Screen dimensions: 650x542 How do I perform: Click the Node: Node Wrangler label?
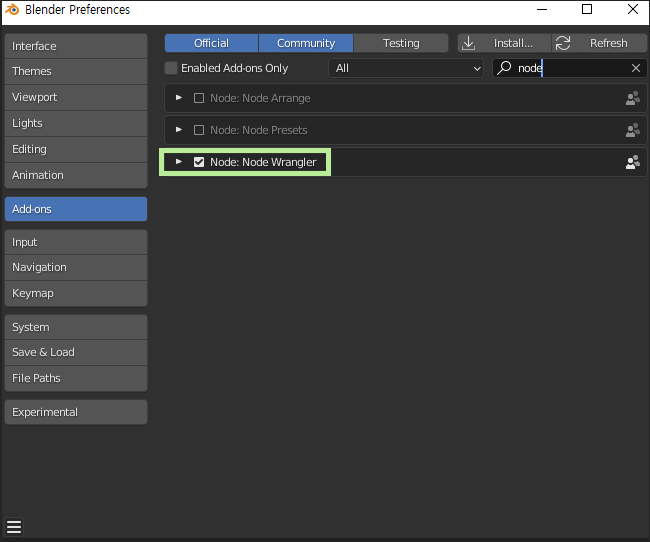263,162
